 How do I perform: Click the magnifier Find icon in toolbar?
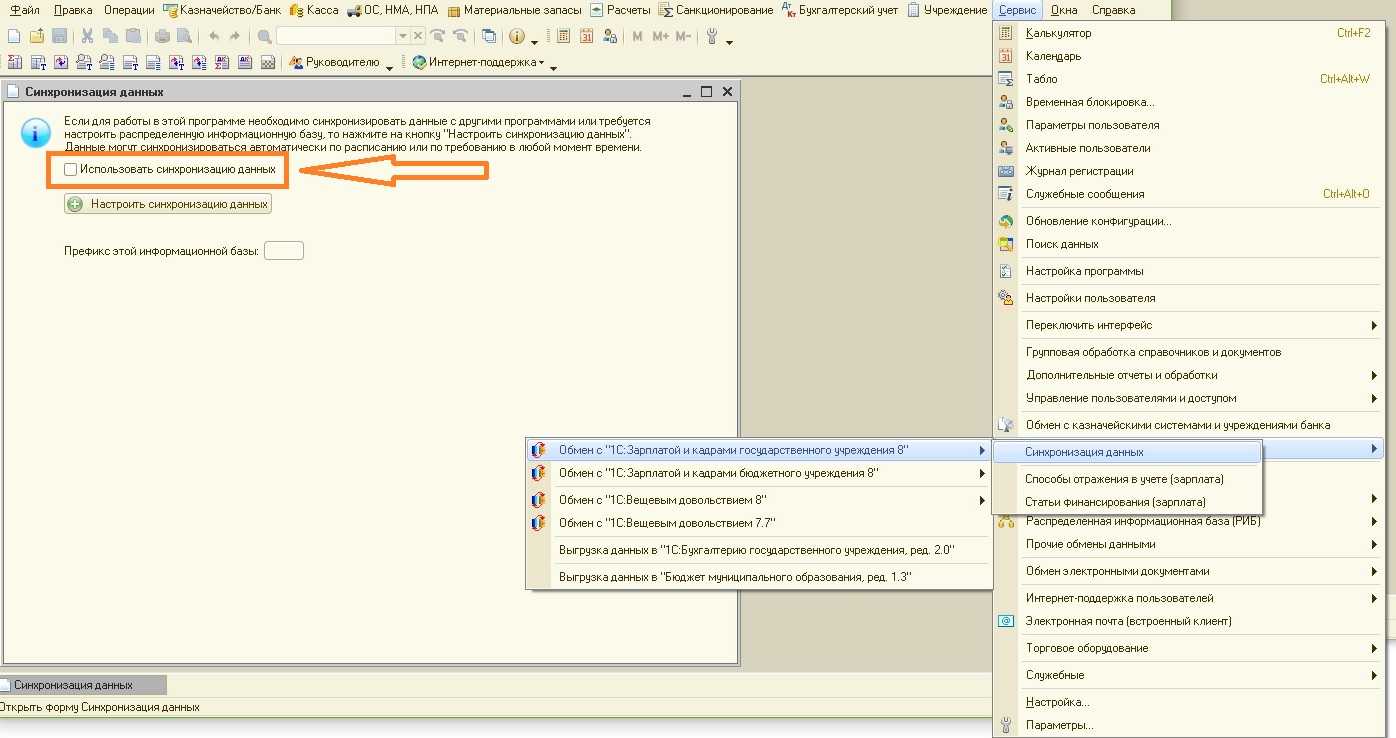click(x=264, y=36)
